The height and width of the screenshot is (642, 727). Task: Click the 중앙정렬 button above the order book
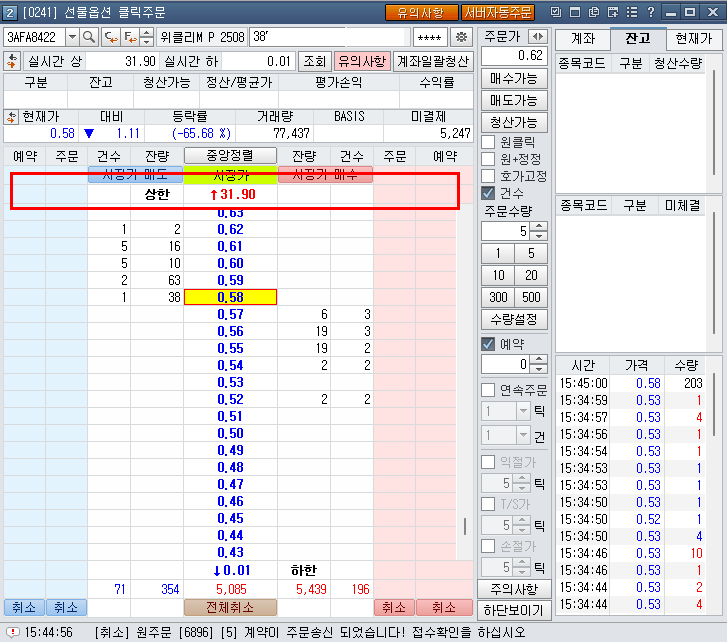[x=230, y=155]
